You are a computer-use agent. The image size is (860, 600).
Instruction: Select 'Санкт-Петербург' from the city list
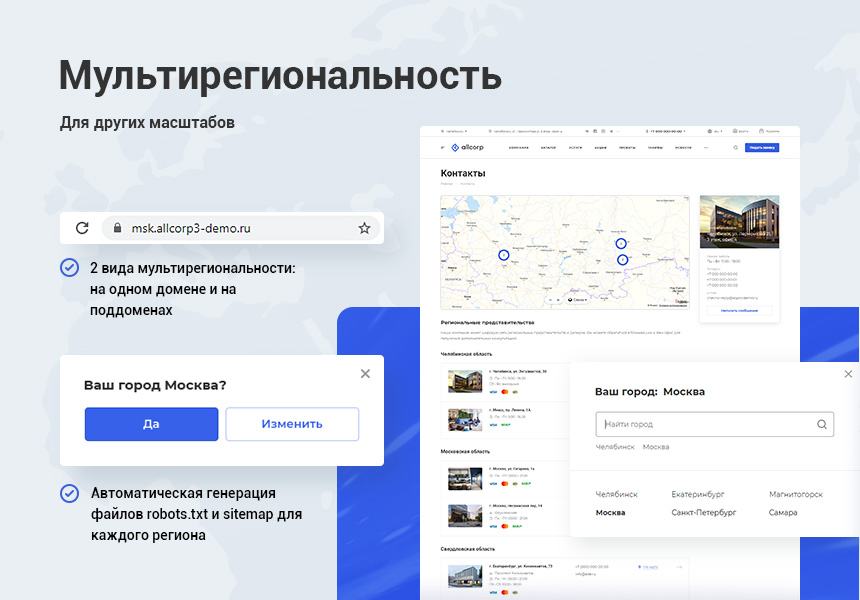(703, 512)
